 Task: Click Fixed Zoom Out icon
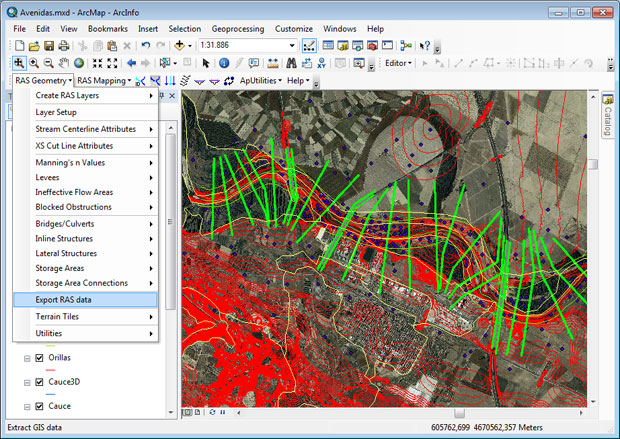click(x=112, y=63)
